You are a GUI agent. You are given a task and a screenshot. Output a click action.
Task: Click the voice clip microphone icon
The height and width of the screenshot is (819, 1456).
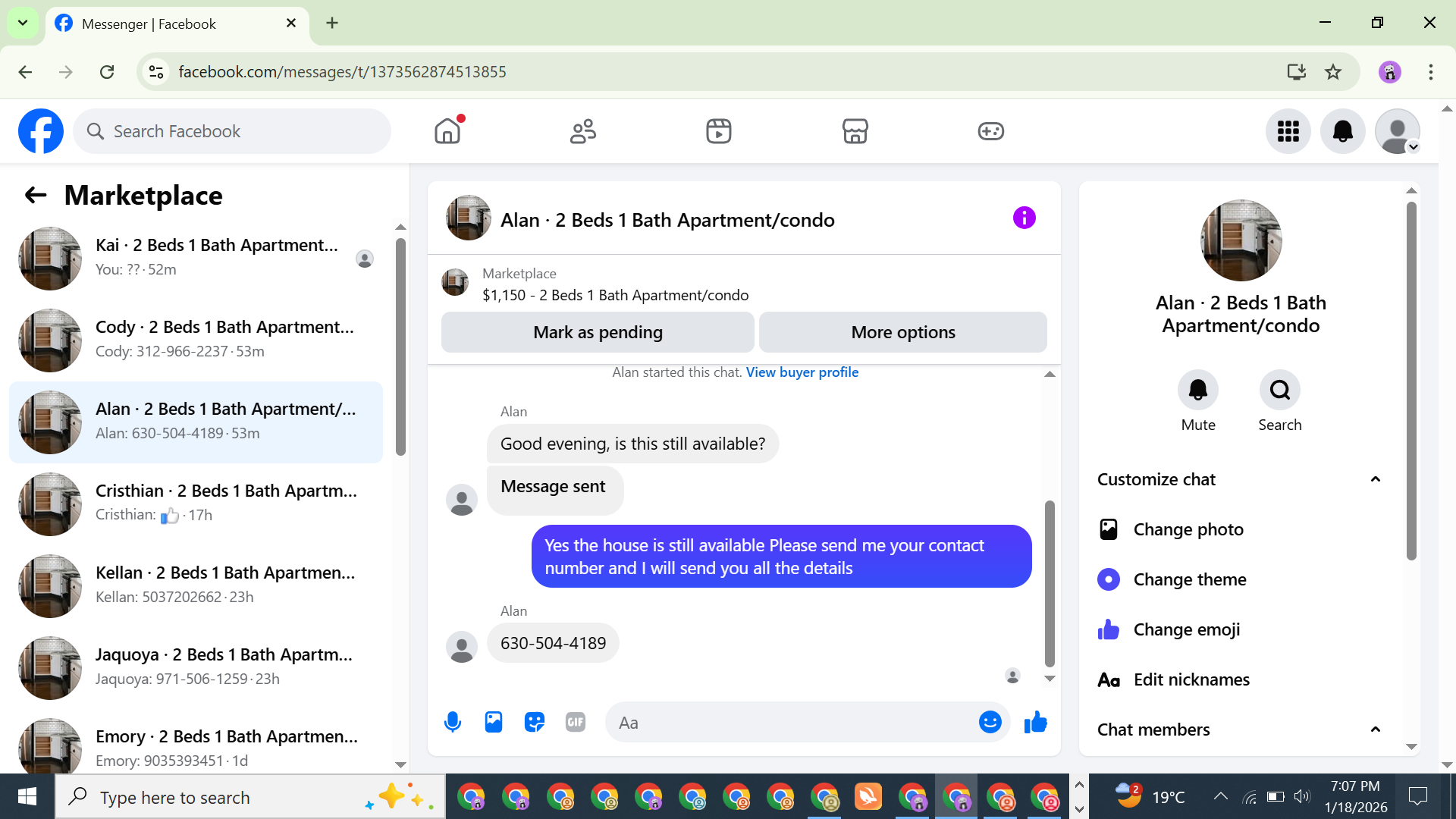(x=453, y=722)
